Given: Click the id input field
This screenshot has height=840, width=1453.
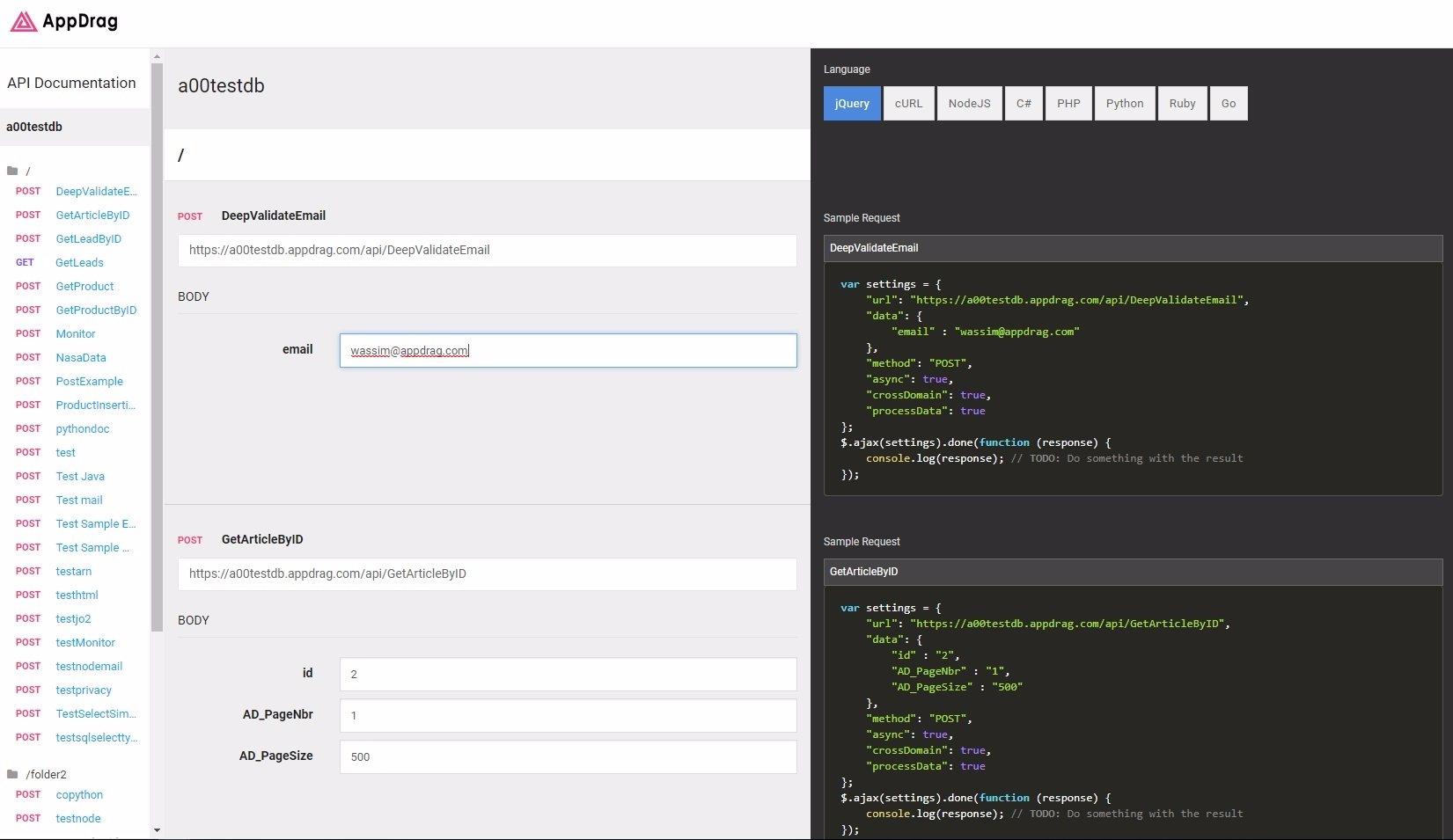Looking at the screenshot, I should (x=569, y=674).
